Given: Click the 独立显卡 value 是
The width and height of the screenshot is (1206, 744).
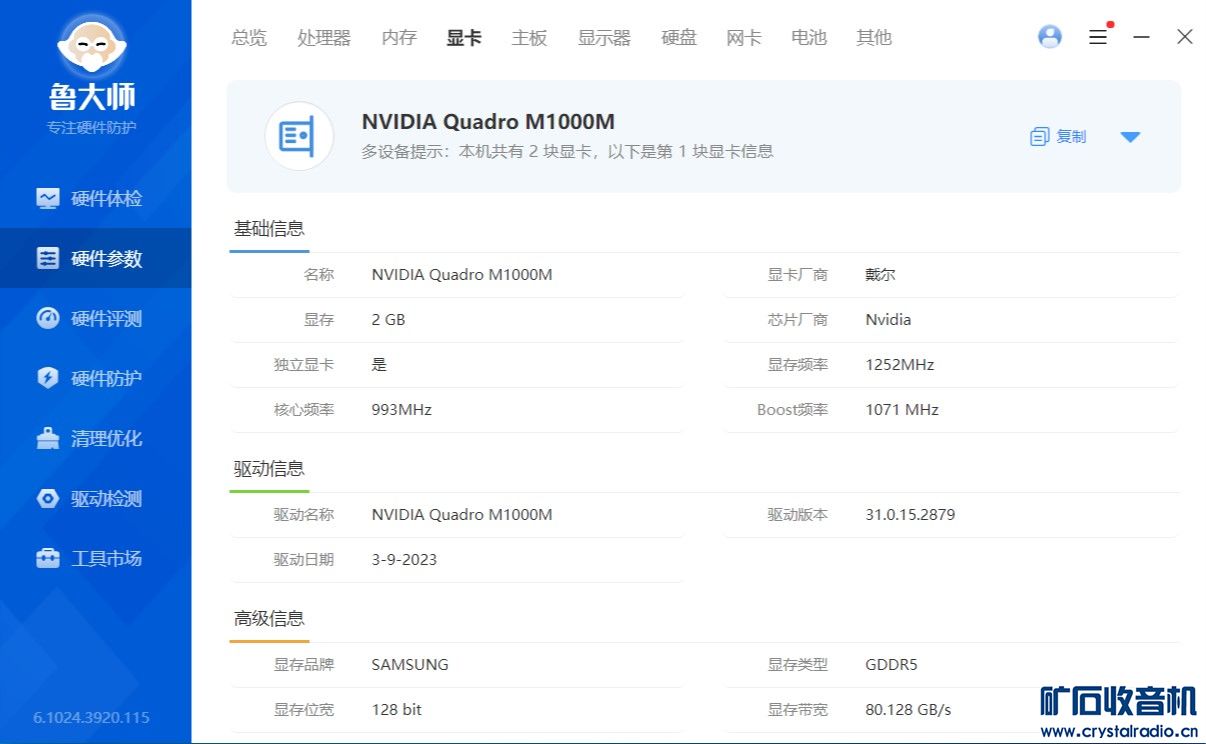Looking at the screenshot, I should [379, 365].
